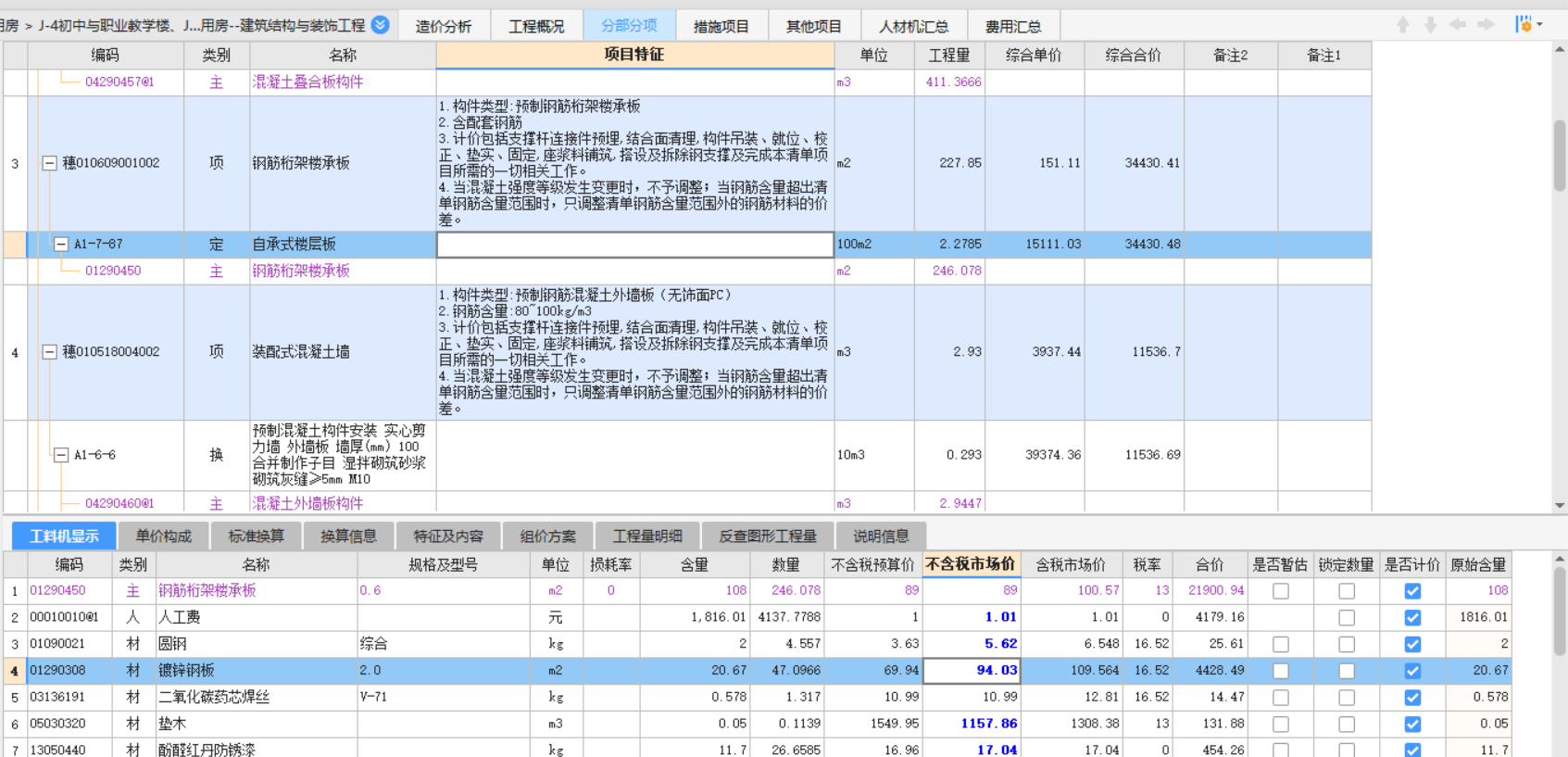The image size is (1568, 757).
Task: Collapse item 010518004002 装配式混凝土墙
Action: click(x=49, y=352)
